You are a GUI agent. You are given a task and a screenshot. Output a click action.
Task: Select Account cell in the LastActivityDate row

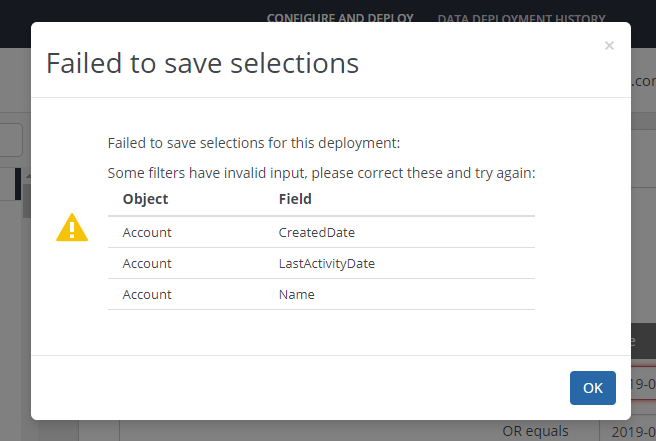click(147, 263)
